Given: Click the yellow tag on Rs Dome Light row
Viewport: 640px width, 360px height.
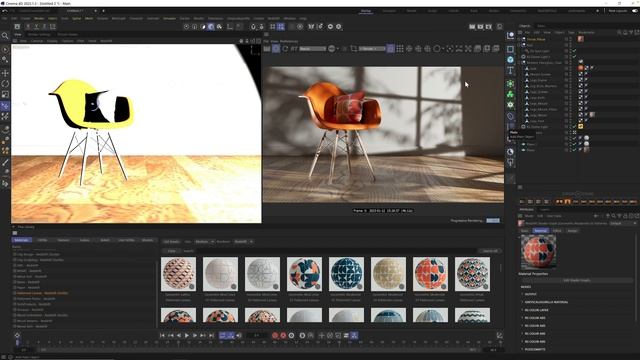Looking at the screenshot, I should (x=580, y=127).
